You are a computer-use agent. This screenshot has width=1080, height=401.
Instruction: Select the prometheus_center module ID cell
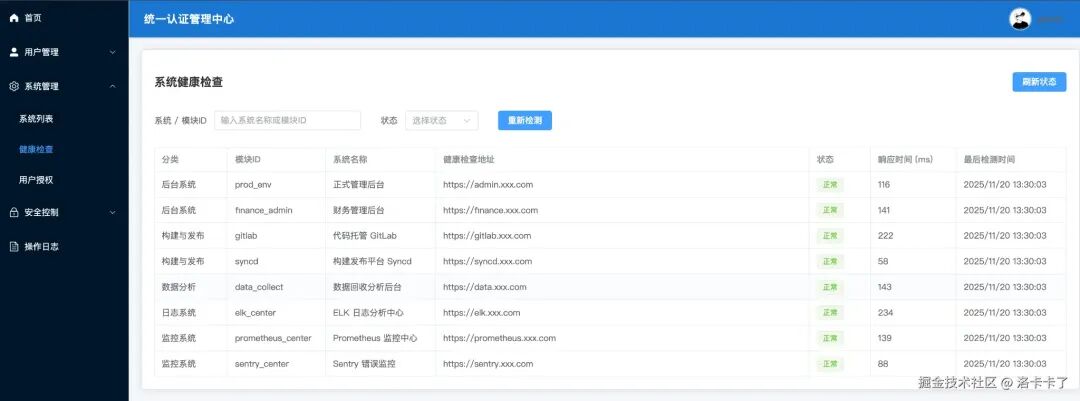point(273,338)
